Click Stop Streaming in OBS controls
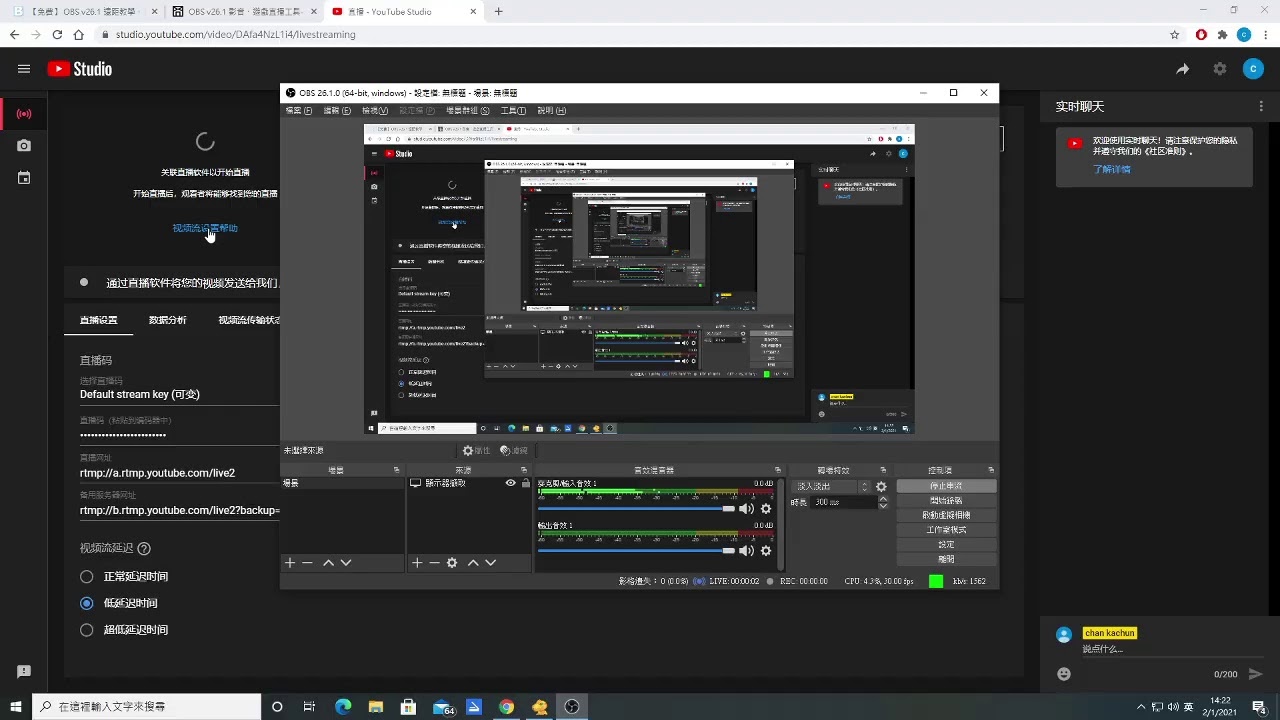 pos(946,486)
